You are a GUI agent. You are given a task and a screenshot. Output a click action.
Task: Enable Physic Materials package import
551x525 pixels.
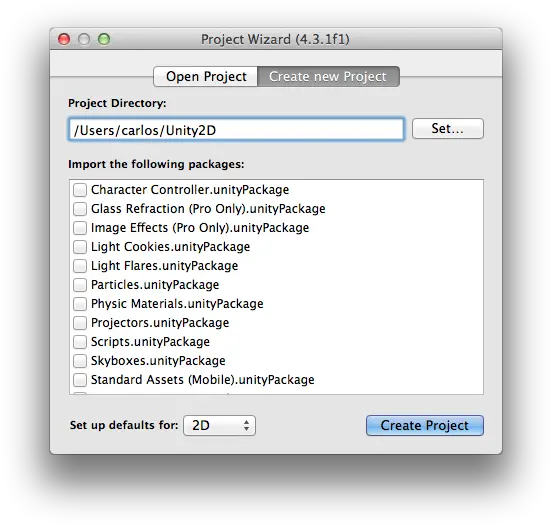click(x=80, y=304)
